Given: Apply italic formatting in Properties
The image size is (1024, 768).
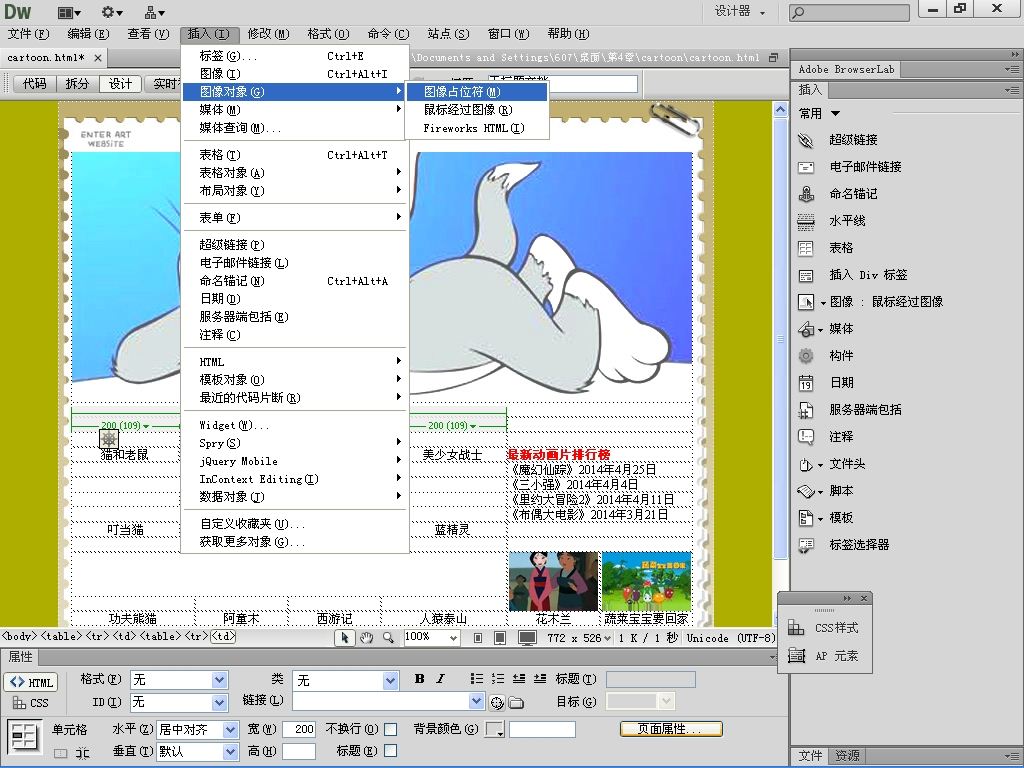Looking at the screenshot, I should point(441,679).
